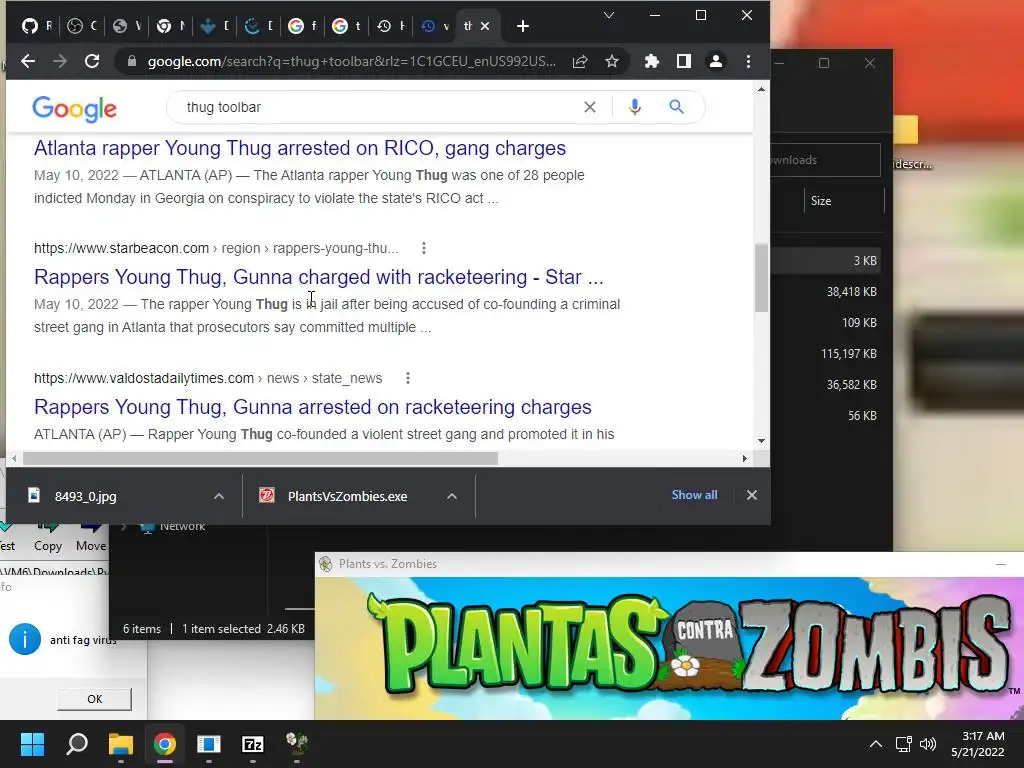Image resolution: width=1024 pixels, height=768 pixels.
Task: Open taskbar Search
Action: (x=76, y=744)
